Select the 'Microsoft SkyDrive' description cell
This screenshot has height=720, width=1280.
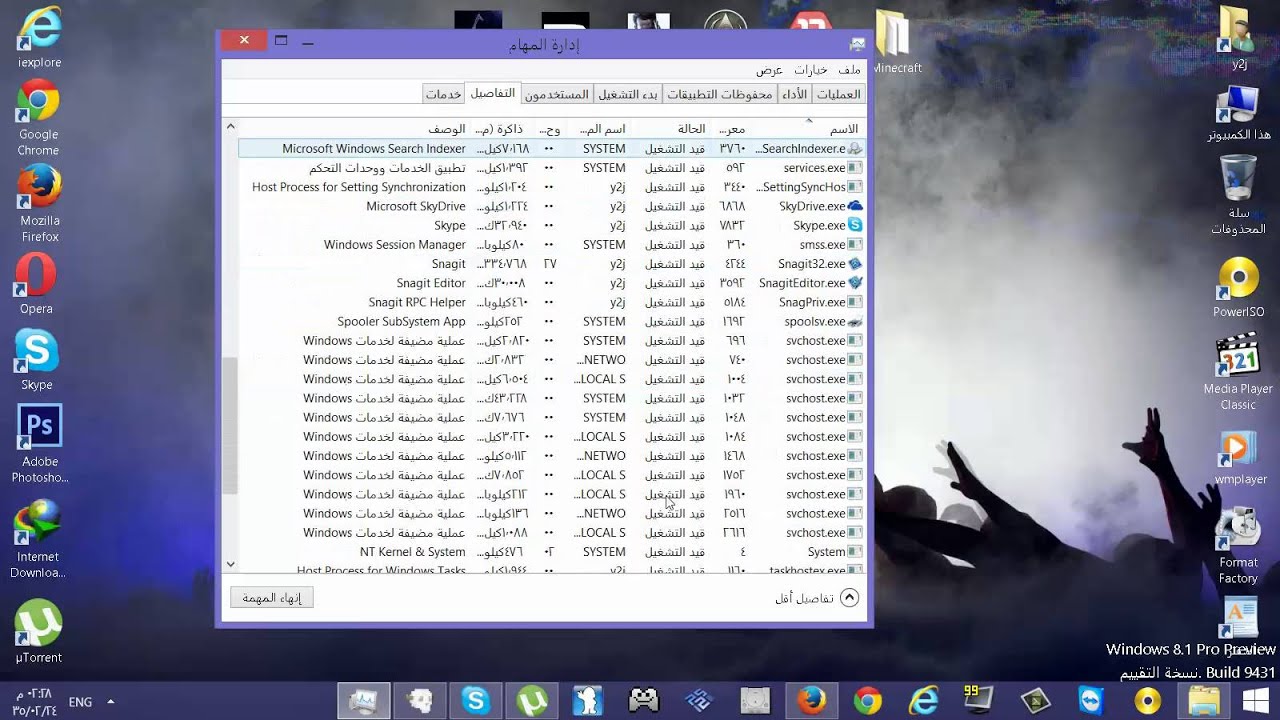pyautogui.click(x=416, y=207)
